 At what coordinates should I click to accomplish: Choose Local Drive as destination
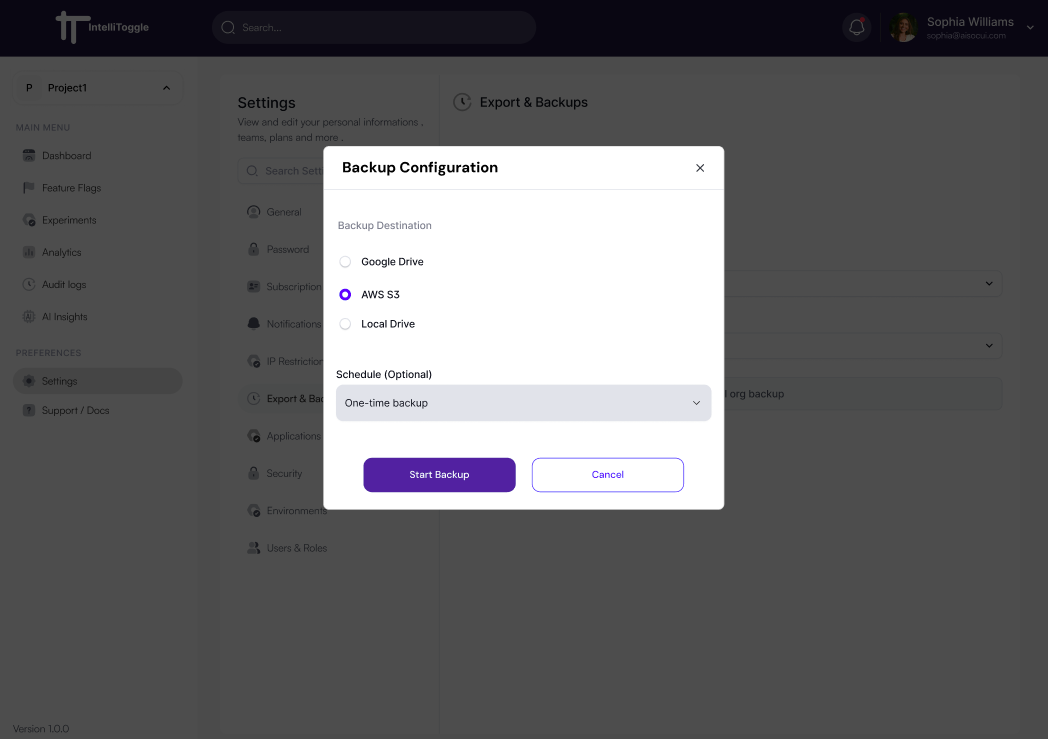pos(345,324)
